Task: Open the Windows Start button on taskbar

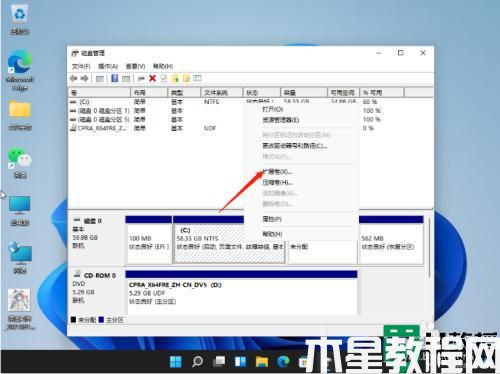Action: click(176, 361)
